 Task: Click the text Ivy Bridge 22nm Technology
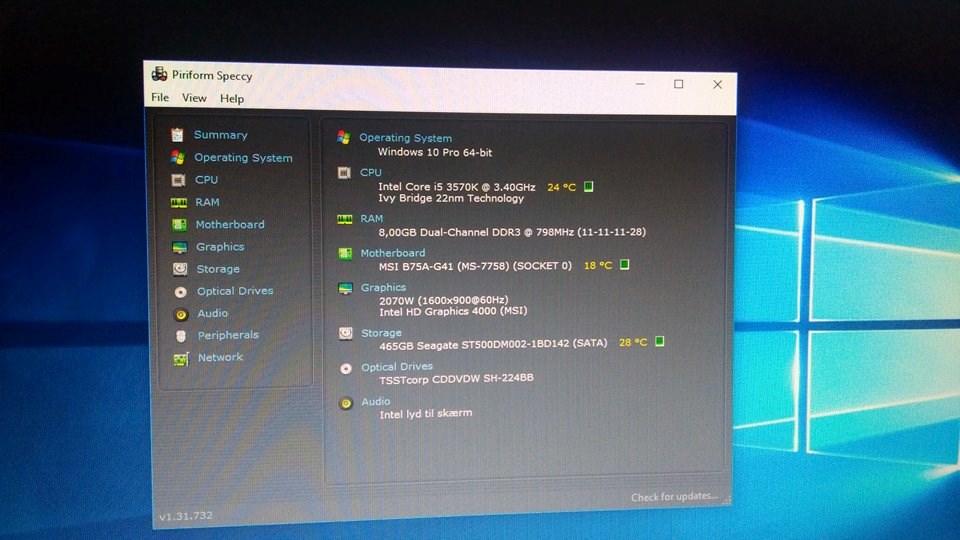coord(451,198)
